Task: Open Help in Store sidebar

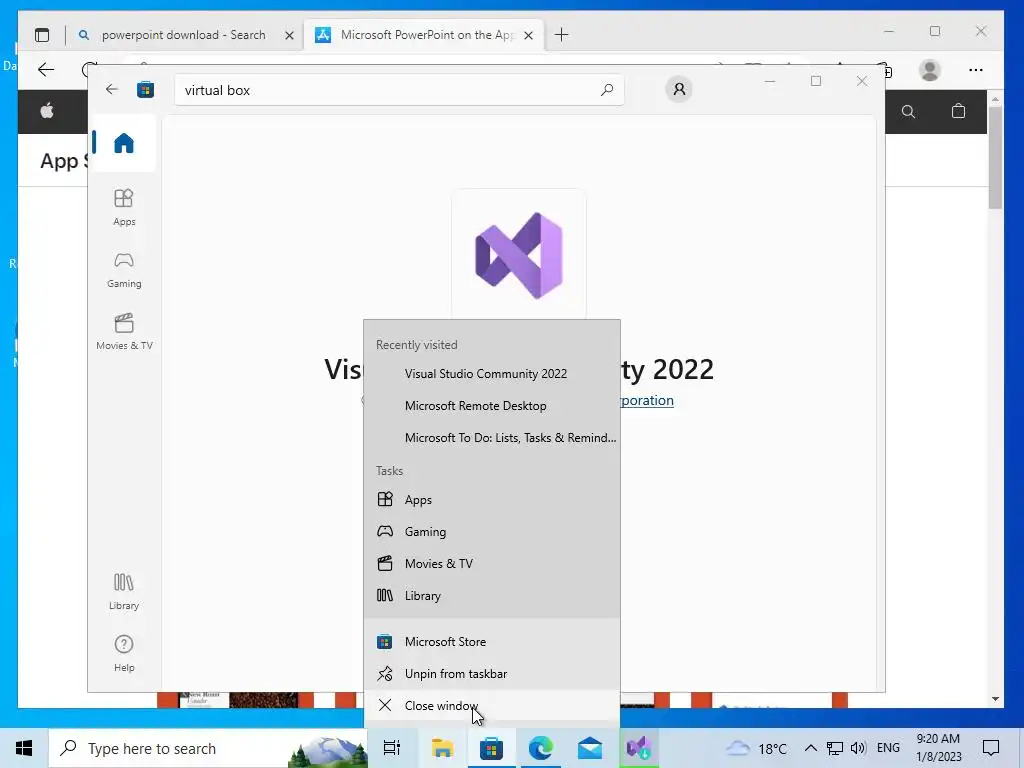Action: pyautogui.click(x=123, y=653)
